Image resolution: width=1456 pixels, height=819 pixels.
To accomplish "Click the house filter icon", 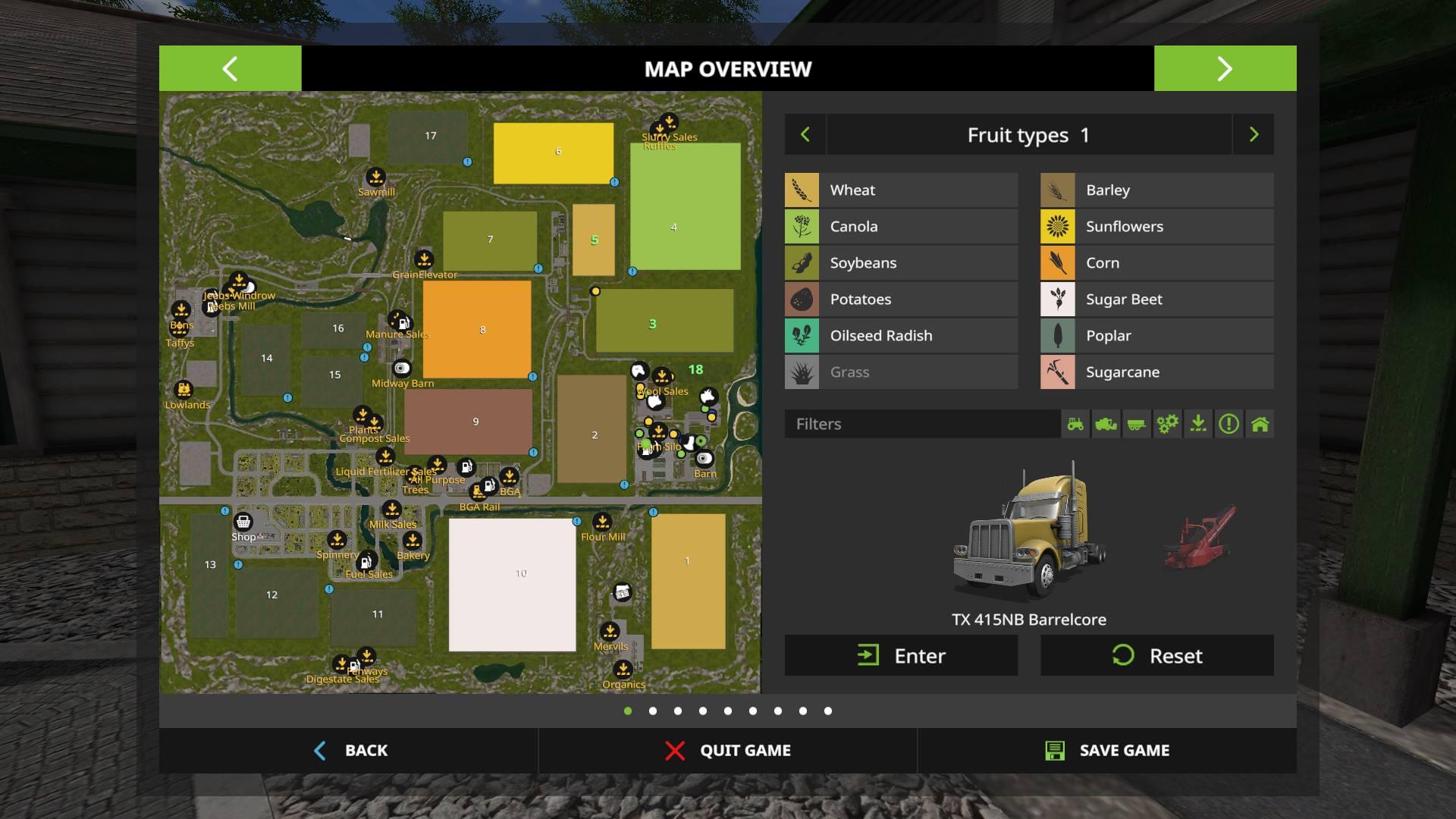I will [1260, 424].
